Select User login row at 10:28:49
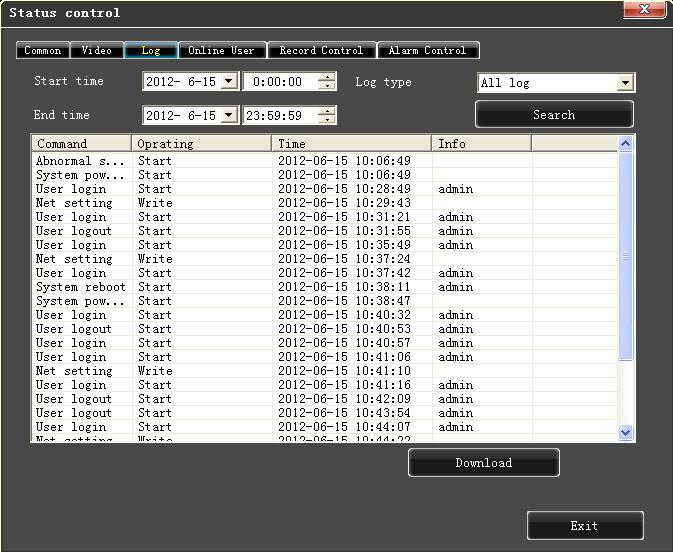Screen dimensions: 673x552 pyautogui.click(x=324, y=189)
